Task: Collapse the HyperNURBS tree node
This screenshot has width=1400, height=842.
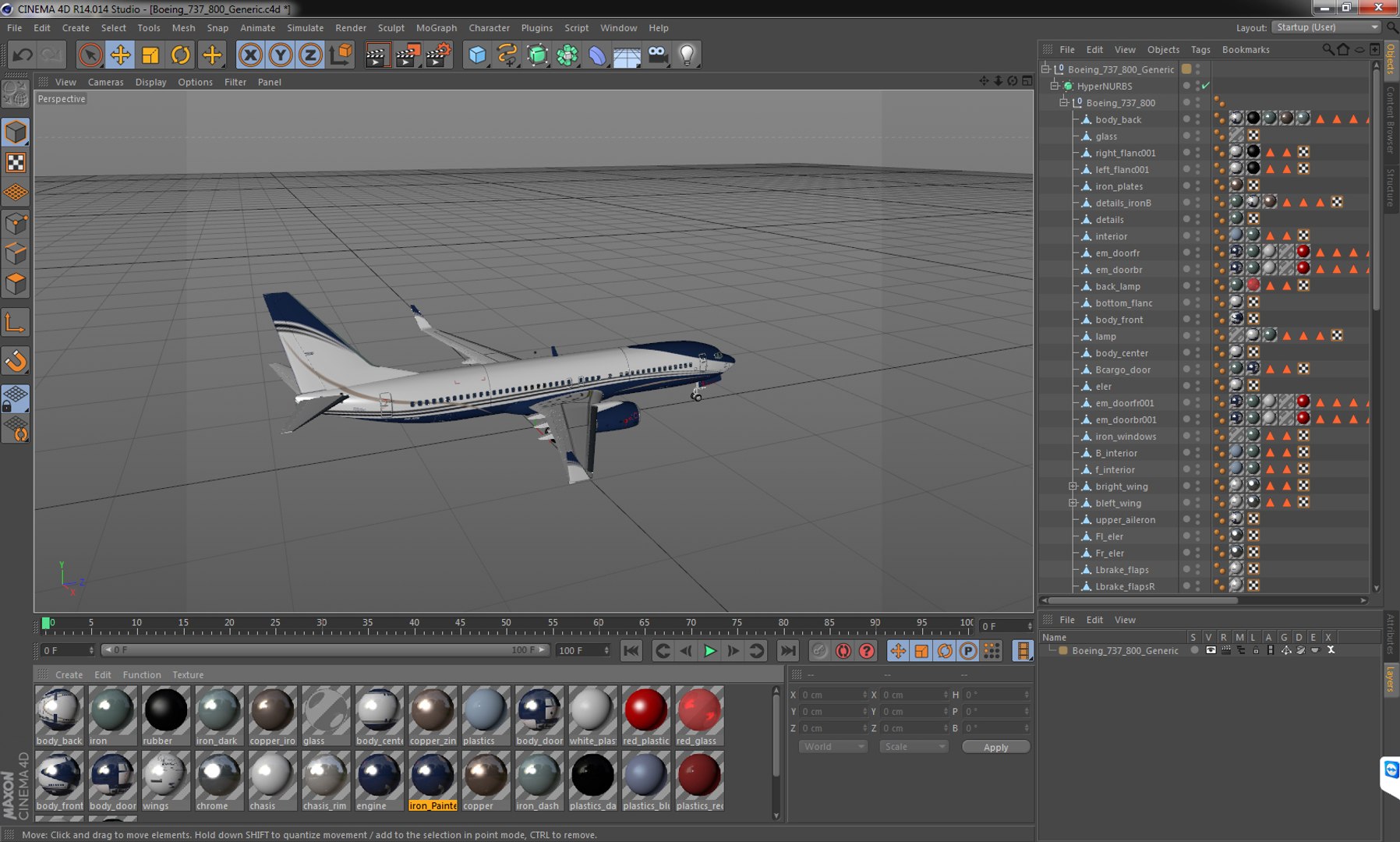Action: click(x=1055, y=86)
